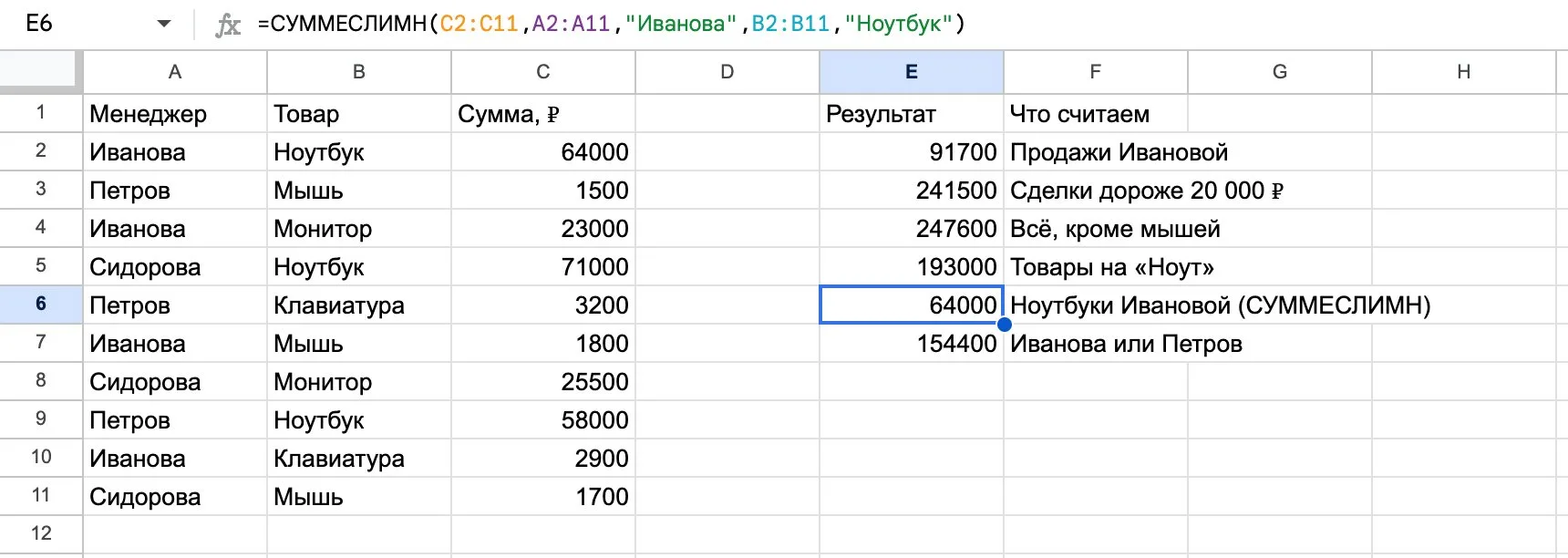Image resolution: width=1568 pixels, height=558 pixels.
Task: Select column E header
Action: pos(912,72)
